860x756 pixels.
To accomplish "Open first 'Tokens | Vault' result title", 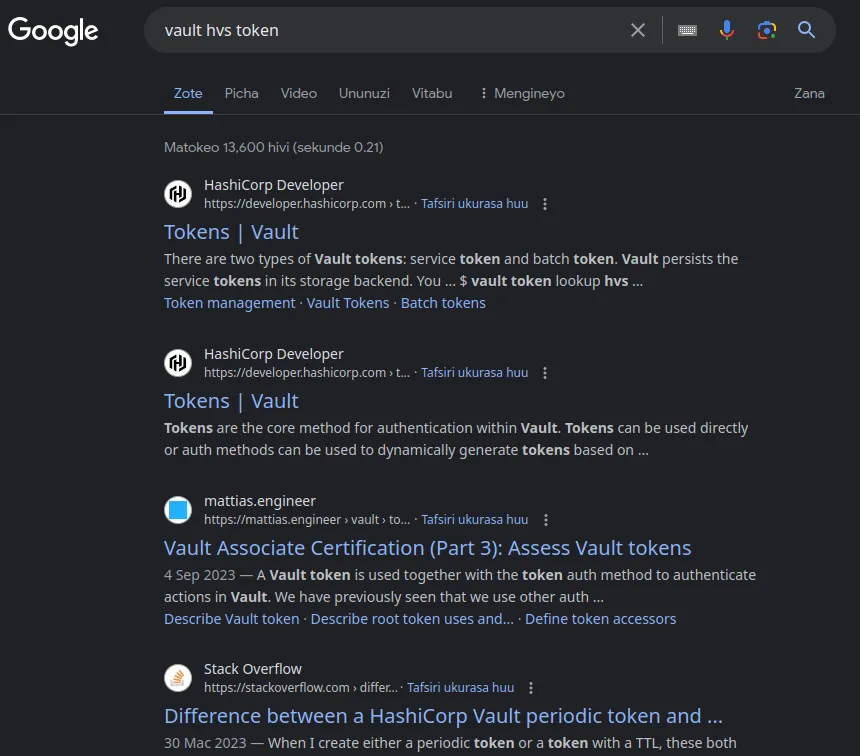I will pos(231,232).
